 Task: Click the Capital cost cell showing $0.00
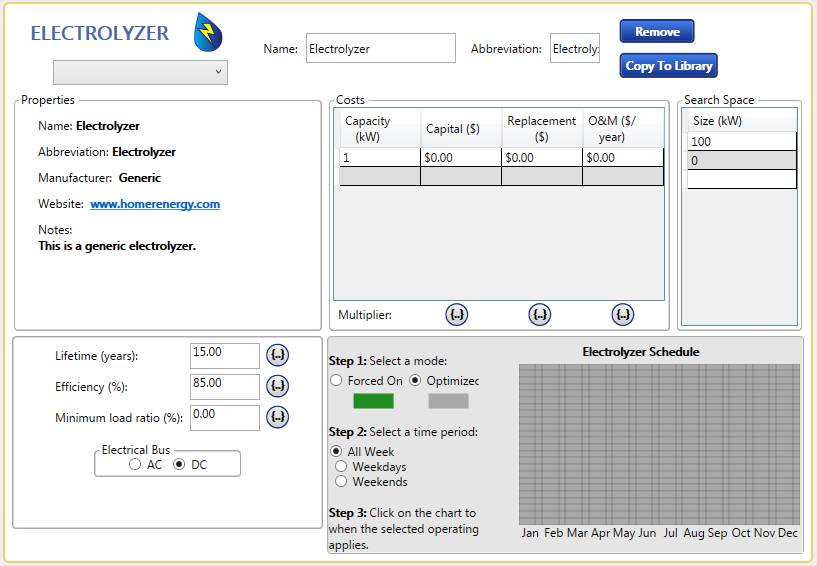460,158
